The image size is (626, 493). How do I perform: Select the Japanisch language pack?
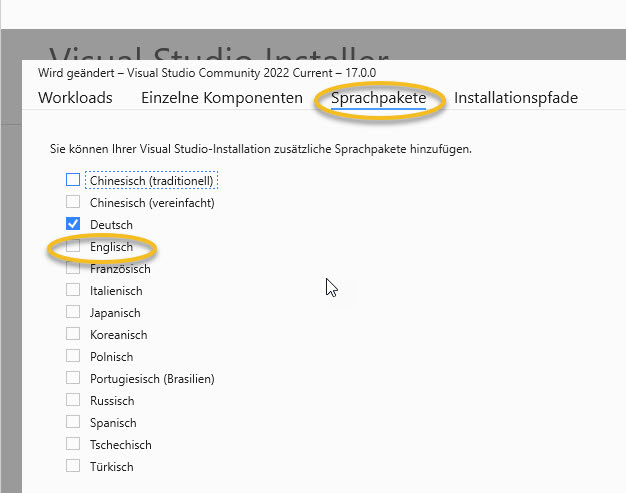73,312
